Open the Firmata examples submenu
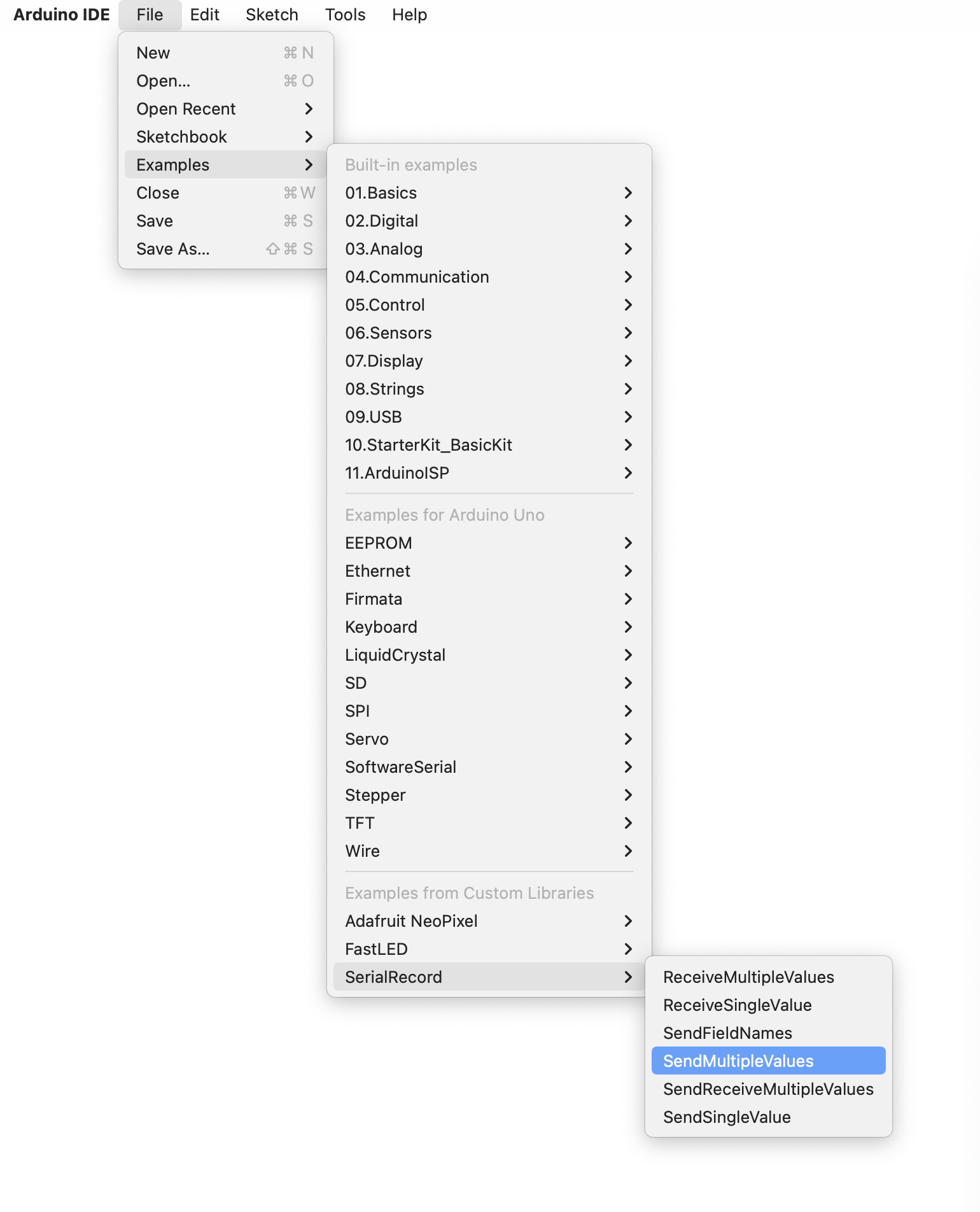This screenshot has width=980, height=1212. coord(489,599)
